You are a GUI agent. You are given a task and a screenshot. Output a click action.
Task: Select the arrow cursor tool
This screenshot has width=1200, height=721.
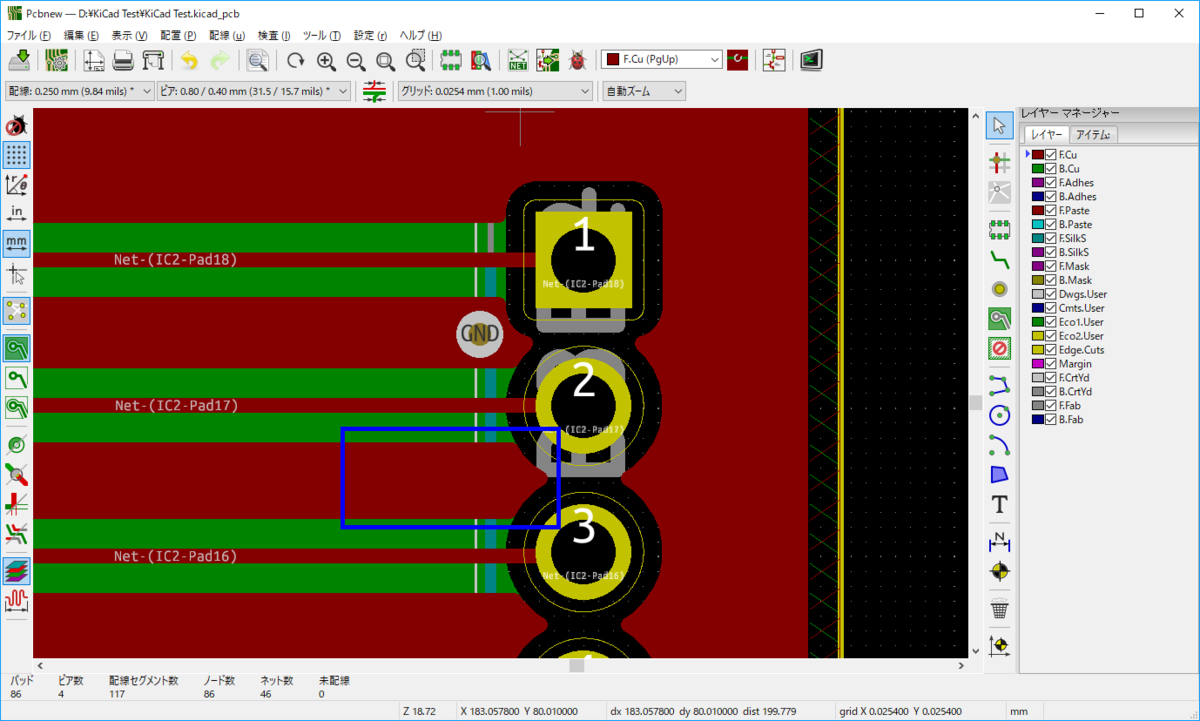999,125
